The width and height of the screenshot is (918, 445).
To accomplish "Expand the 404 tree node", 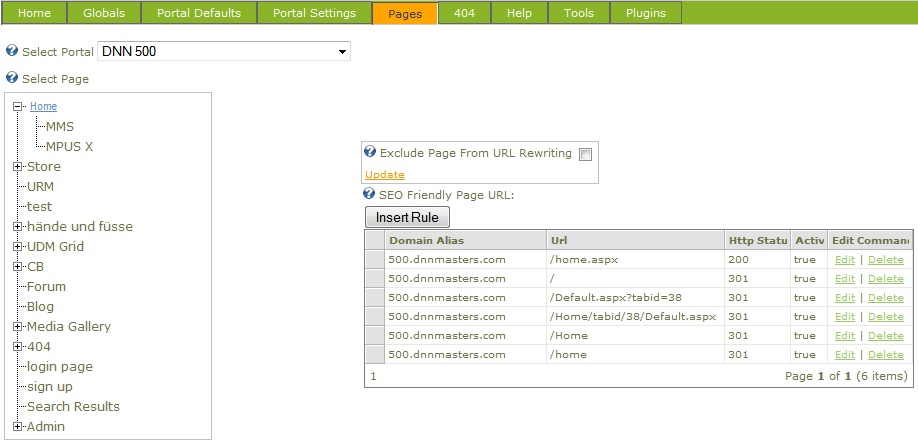I will point(17,347).
